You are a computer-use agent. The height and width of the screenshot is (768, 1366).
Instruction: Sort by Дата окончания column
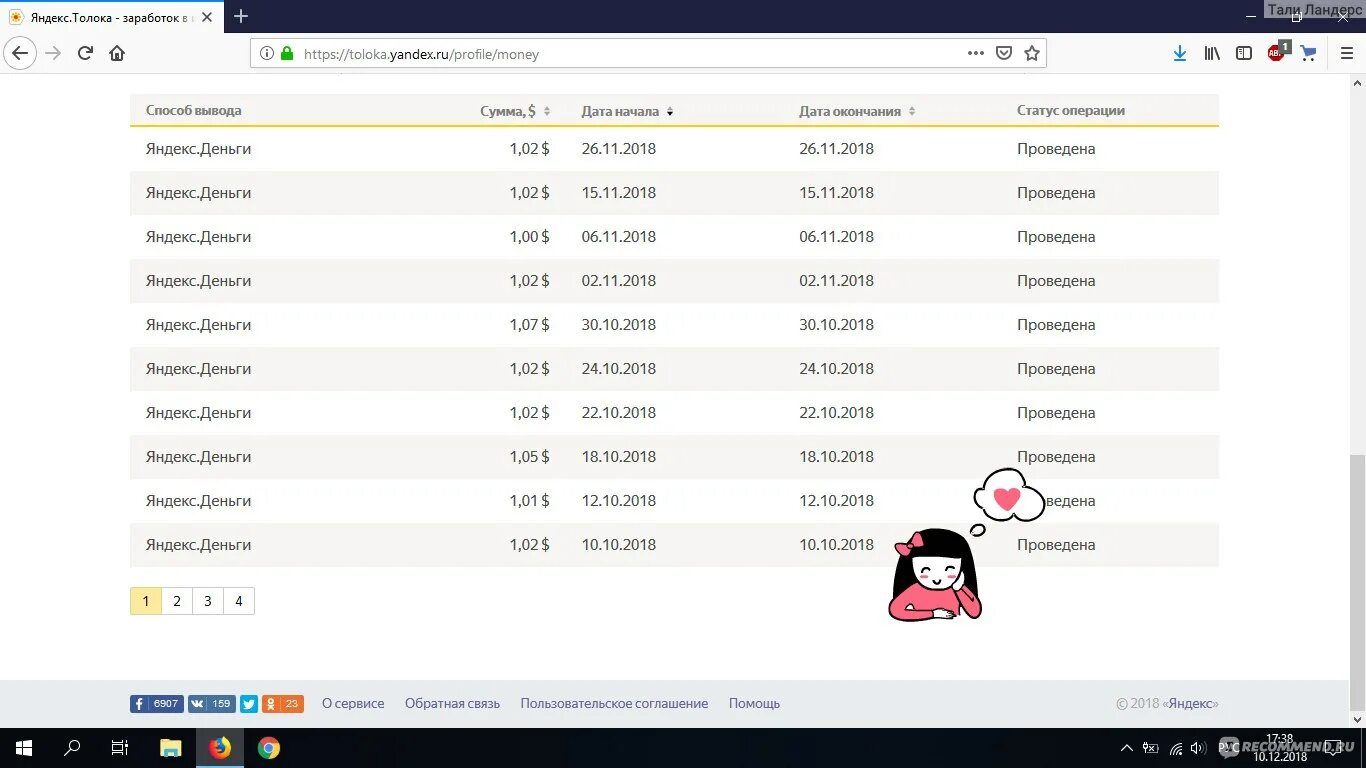(857, 111)
